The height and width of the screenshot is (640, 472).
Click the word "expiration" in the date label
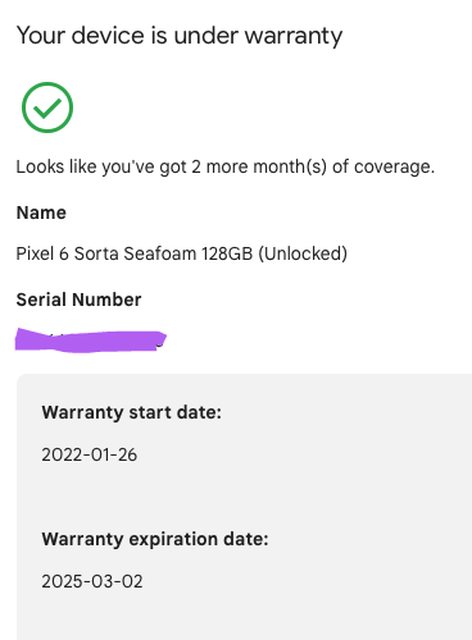pyautogui.click(x=174, y=540)
